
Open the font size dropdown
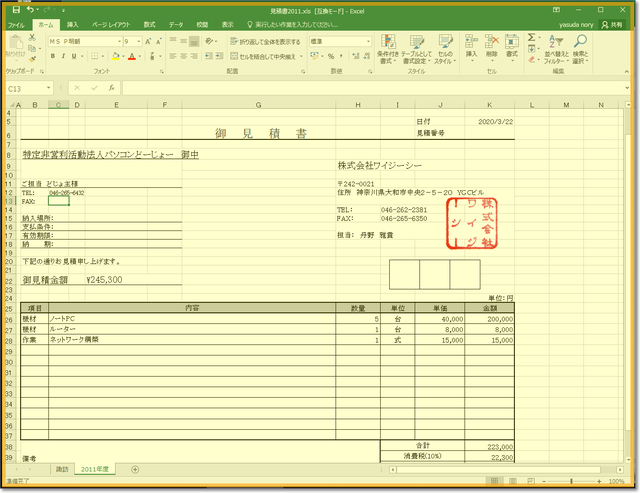click(x=139, y=42)
